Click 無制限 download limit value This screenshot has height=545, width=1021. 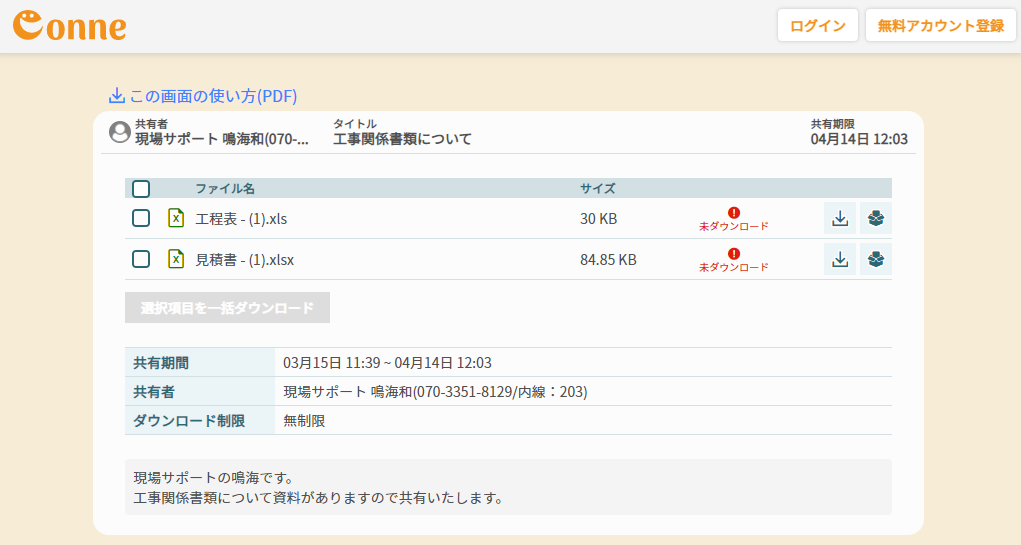tap(304, 421)
